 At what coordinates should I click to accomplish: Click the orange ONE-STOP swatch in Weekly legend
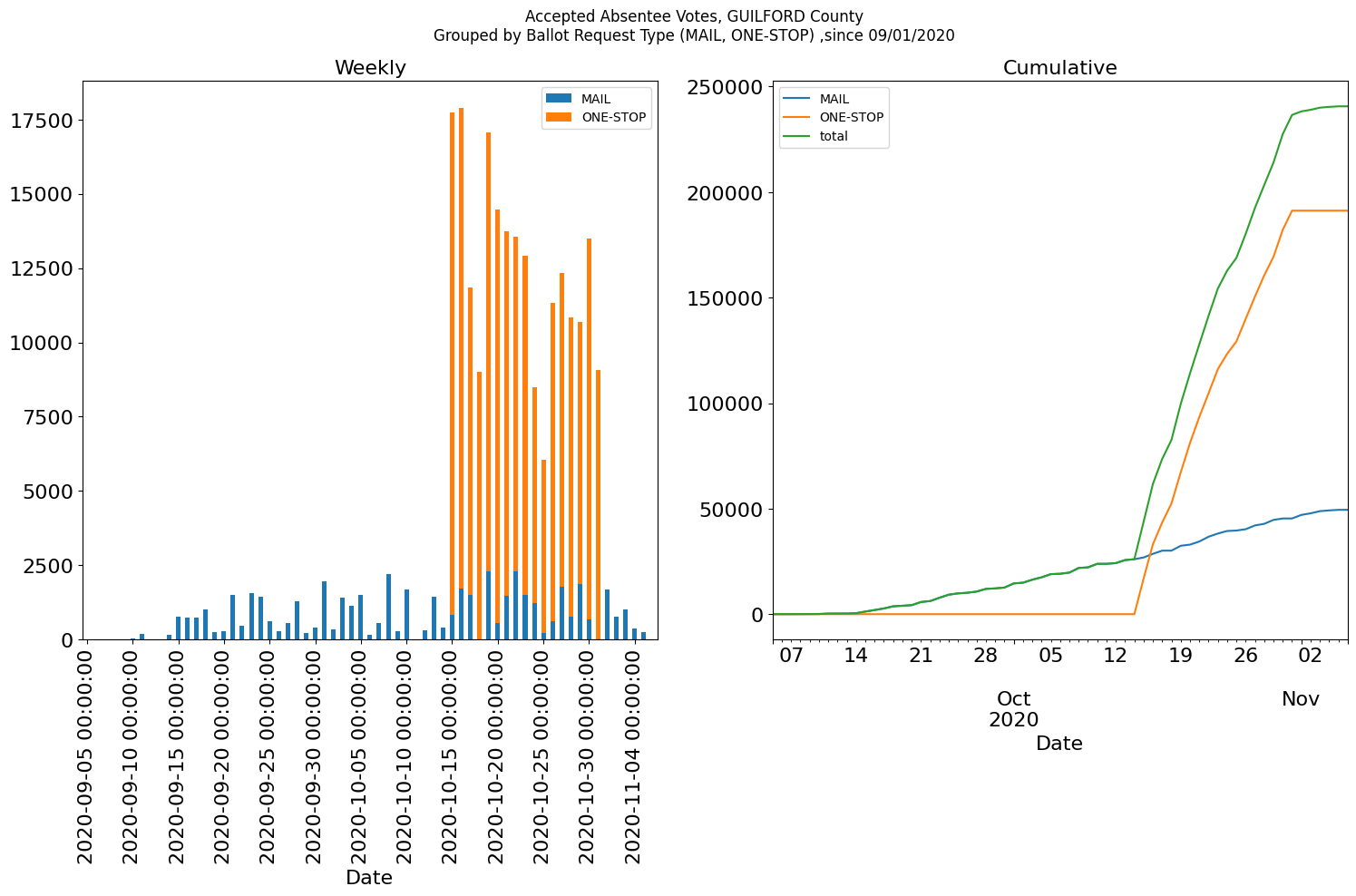(x=560, y=117)
